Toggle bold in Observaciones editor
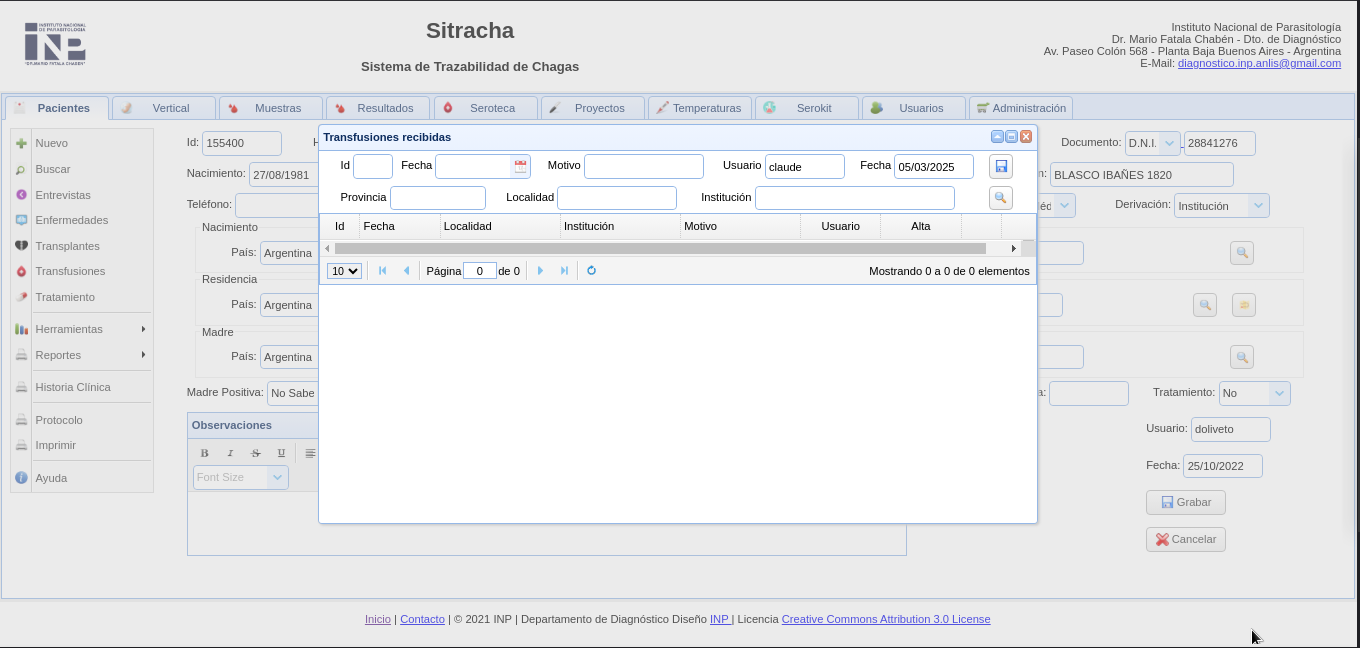 point(205,453)
